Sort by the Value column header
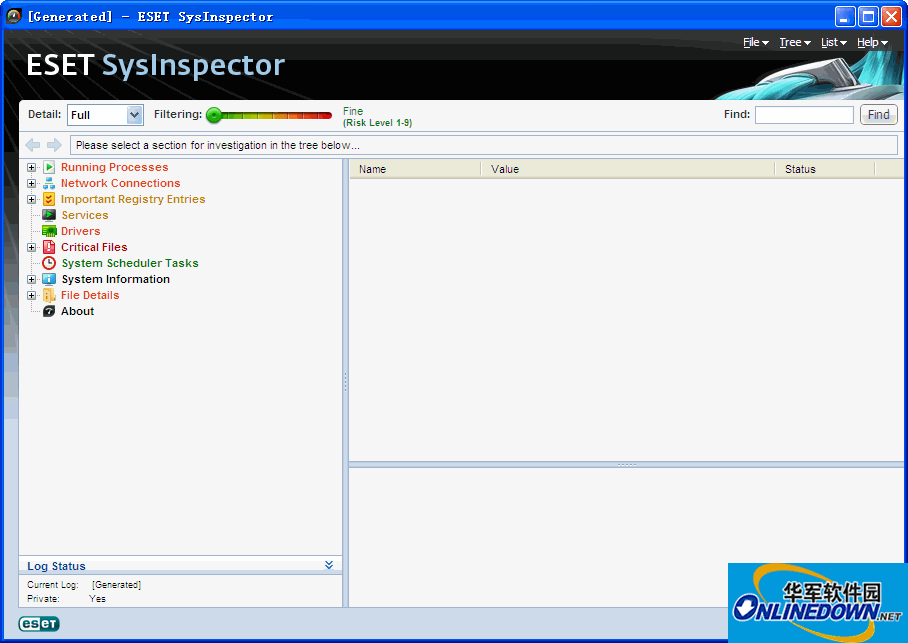The width and height of the screenshot is (908, 643). (628, 169)
